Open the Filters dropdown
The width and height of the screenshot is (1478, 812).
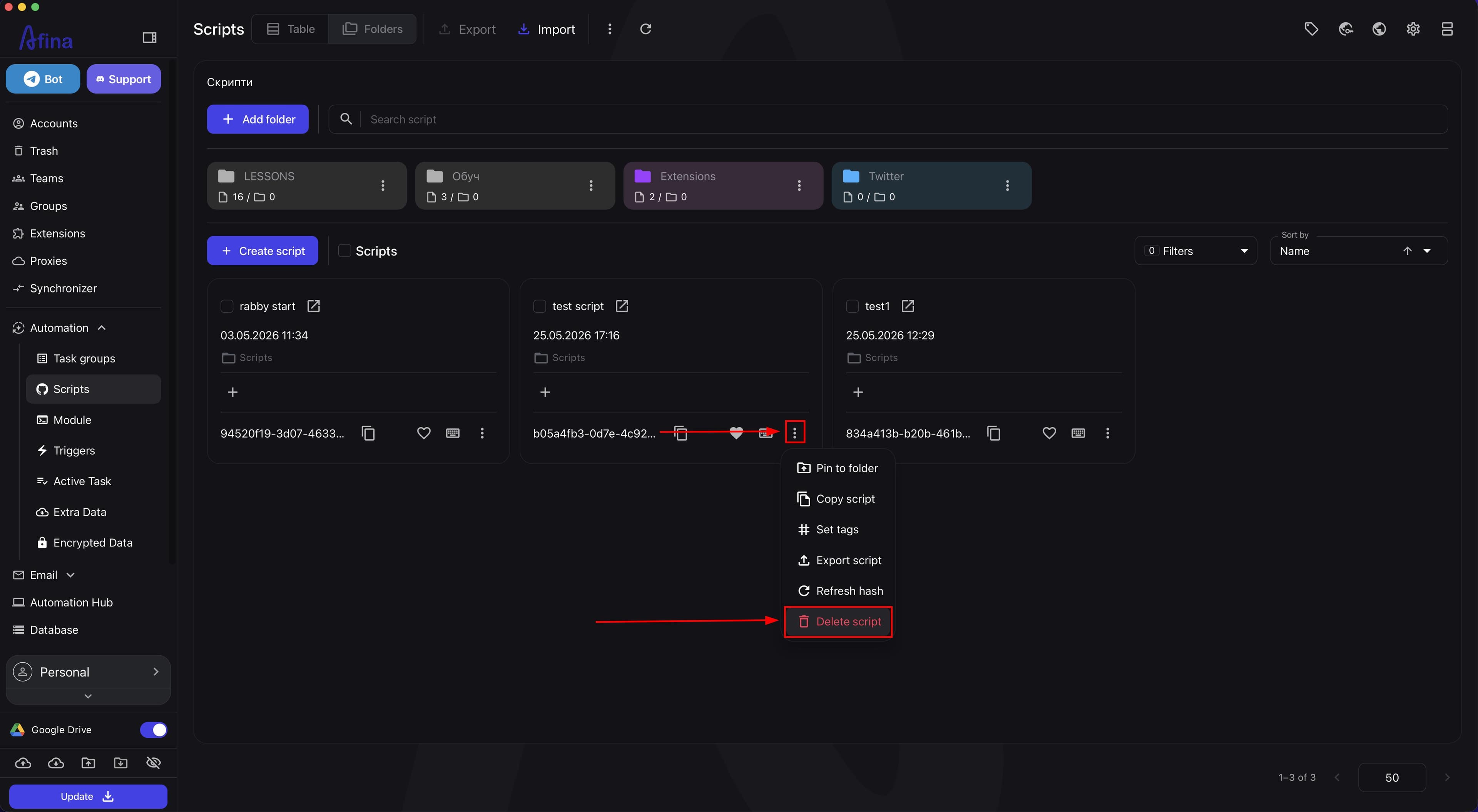pos(1196,251)
